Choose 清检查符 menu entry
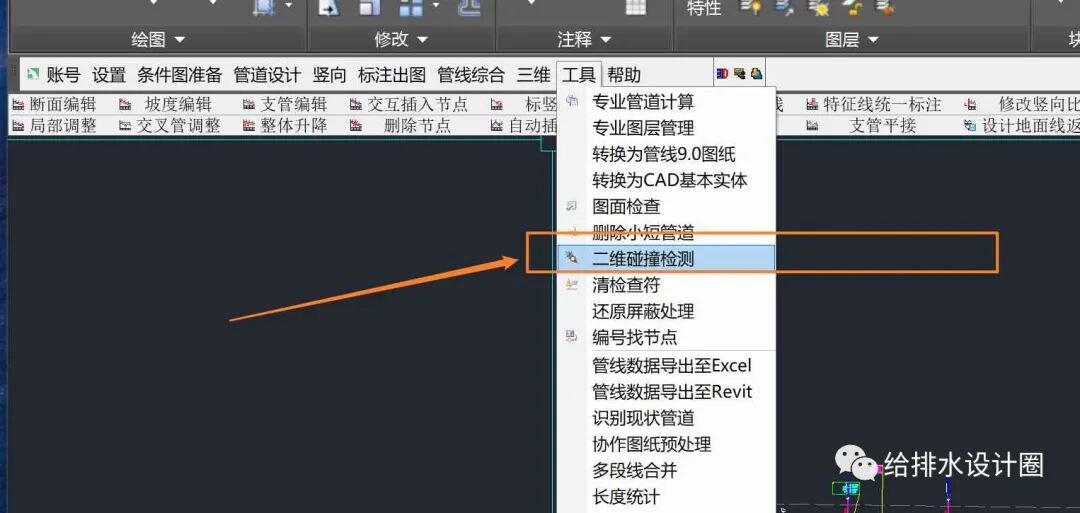 (x=667, y=284)
